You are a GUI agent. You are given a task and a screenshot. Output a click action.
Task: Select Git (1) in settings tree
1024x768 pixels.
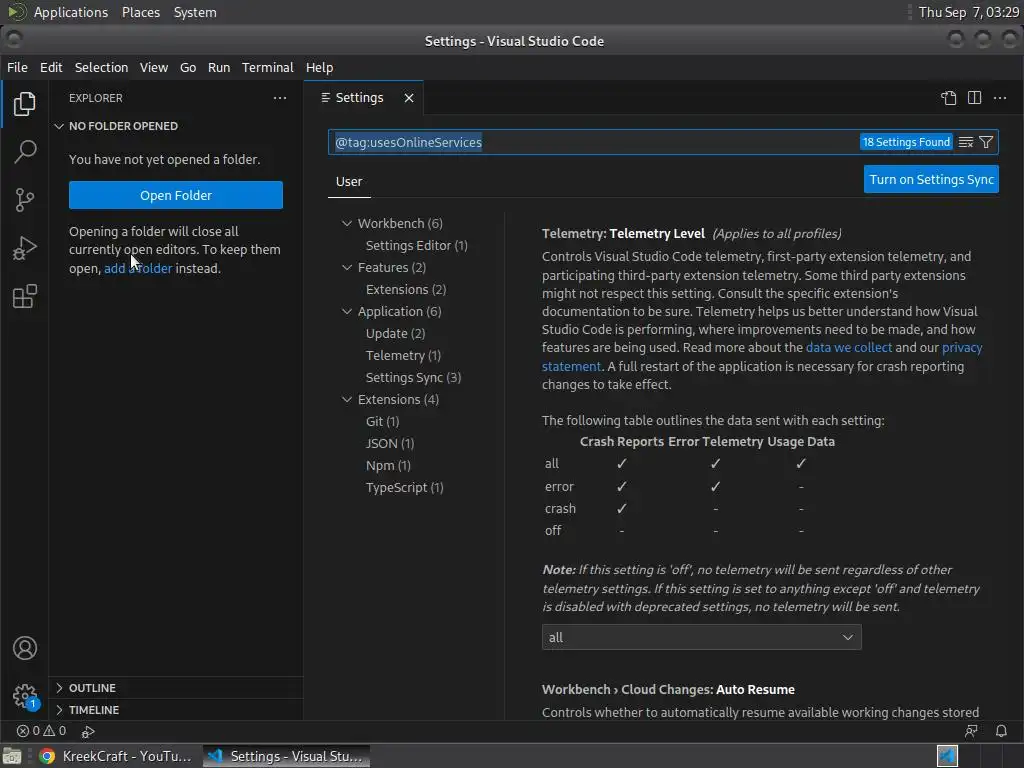coord(382,421)
